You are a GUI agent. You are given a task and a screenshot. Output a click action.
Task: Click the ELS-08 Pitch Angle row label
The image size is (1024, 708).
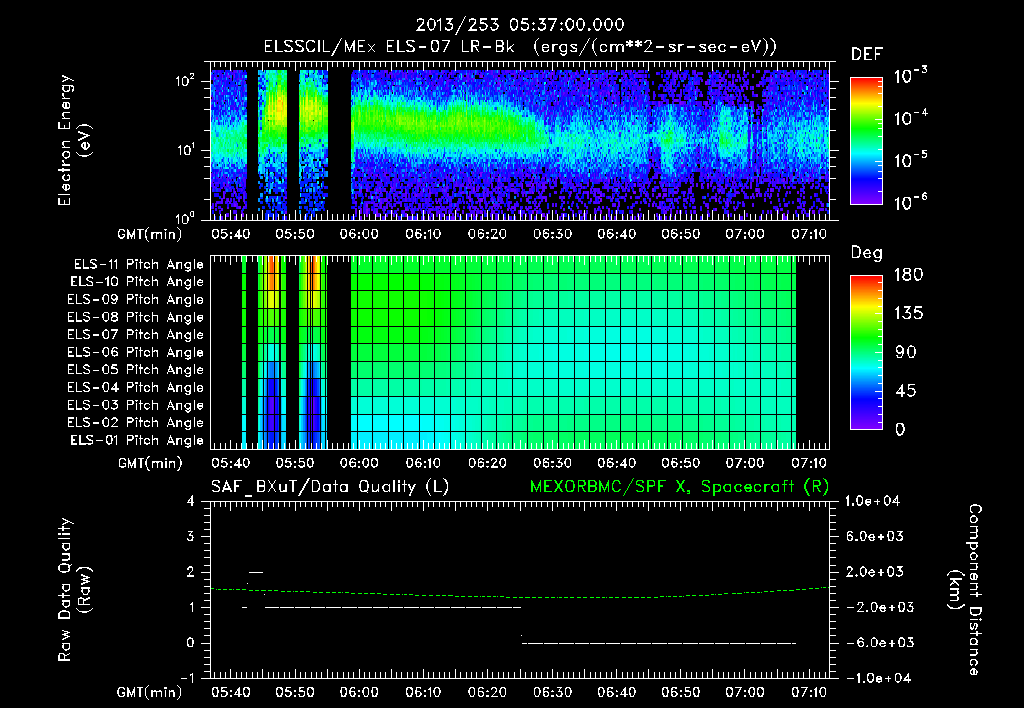tap(136, 317)
